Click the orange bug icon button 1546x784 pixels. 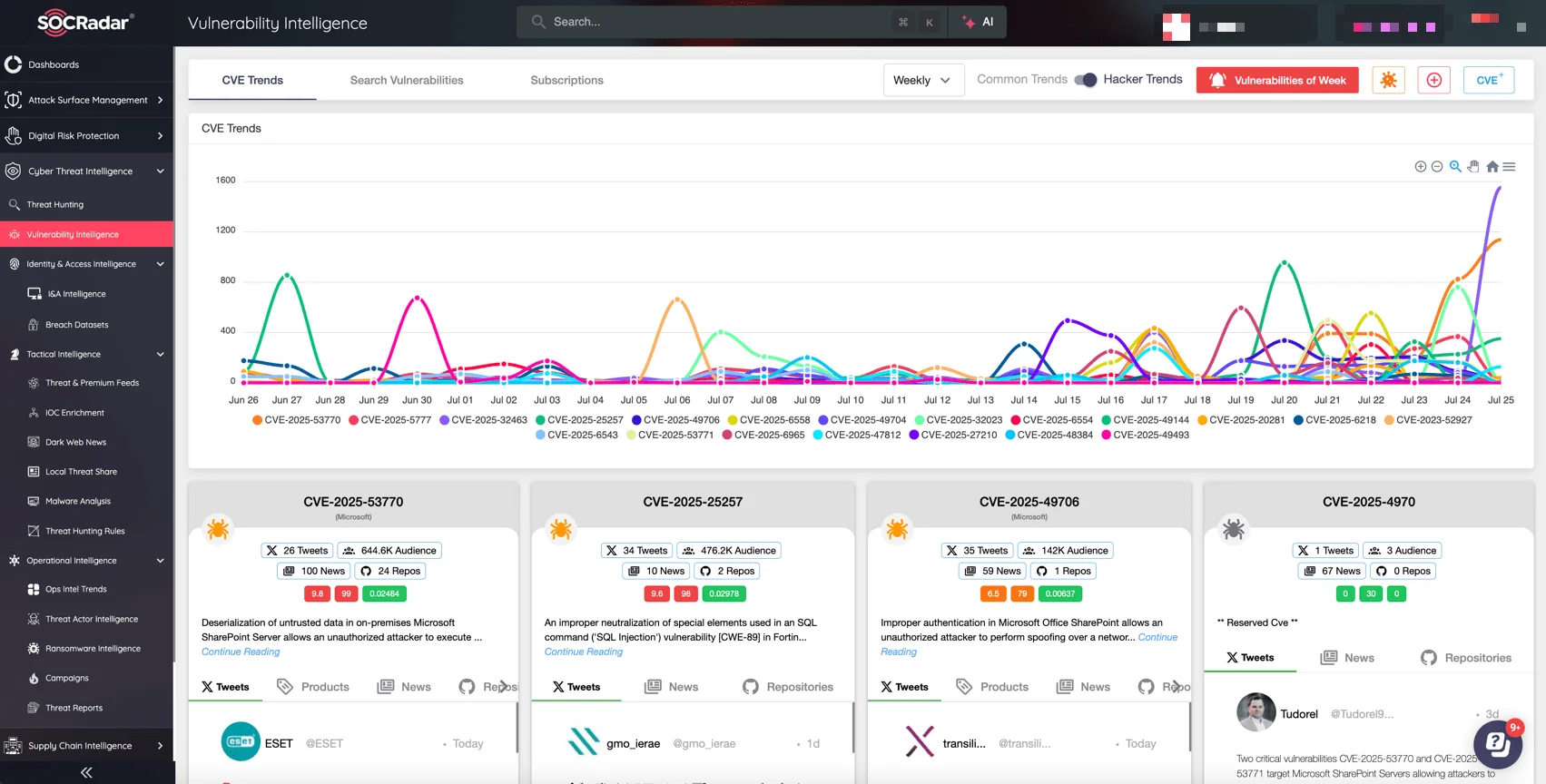pyautogui.click(x=1388, y=80)
